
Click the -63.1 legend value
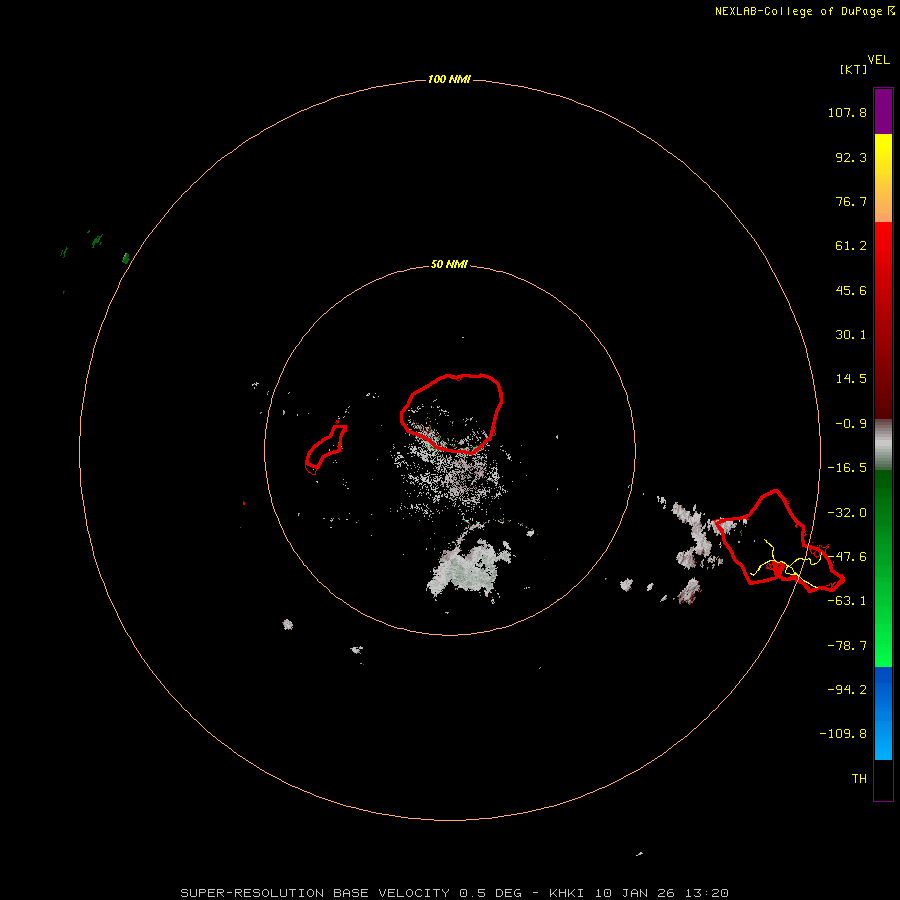[x=847, y=601]
